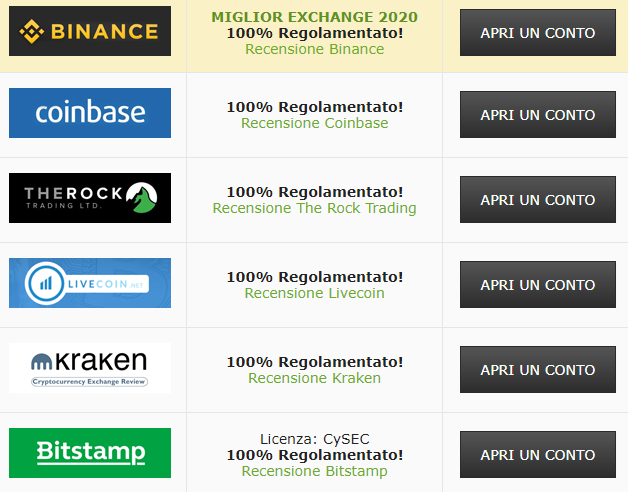
Task: Select Apri un conto beside Livecoin
Action: coord(537,284)
